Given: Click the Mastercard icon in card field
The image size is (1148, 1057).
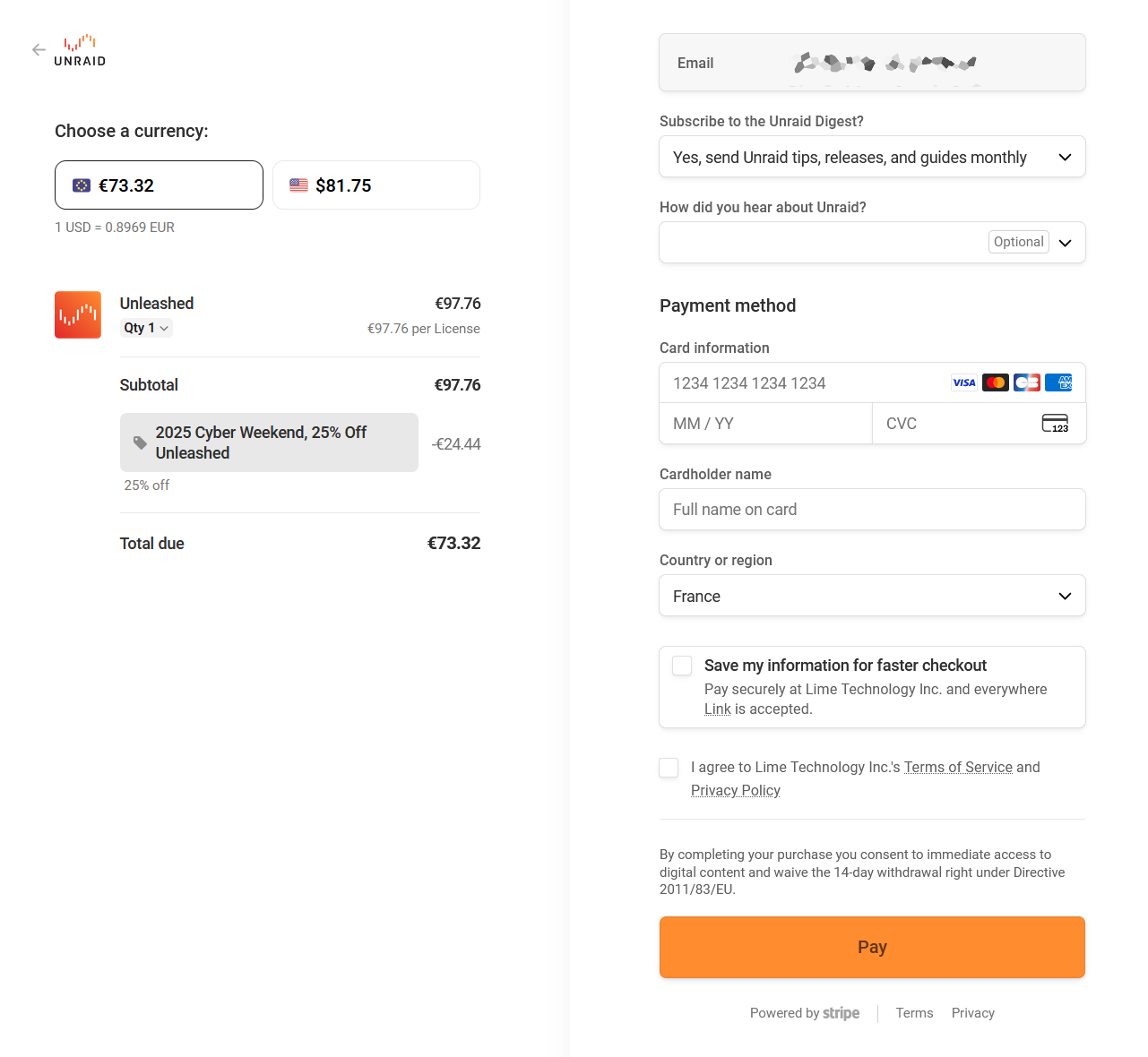Looking at the screenshot, I should [996, 382].
